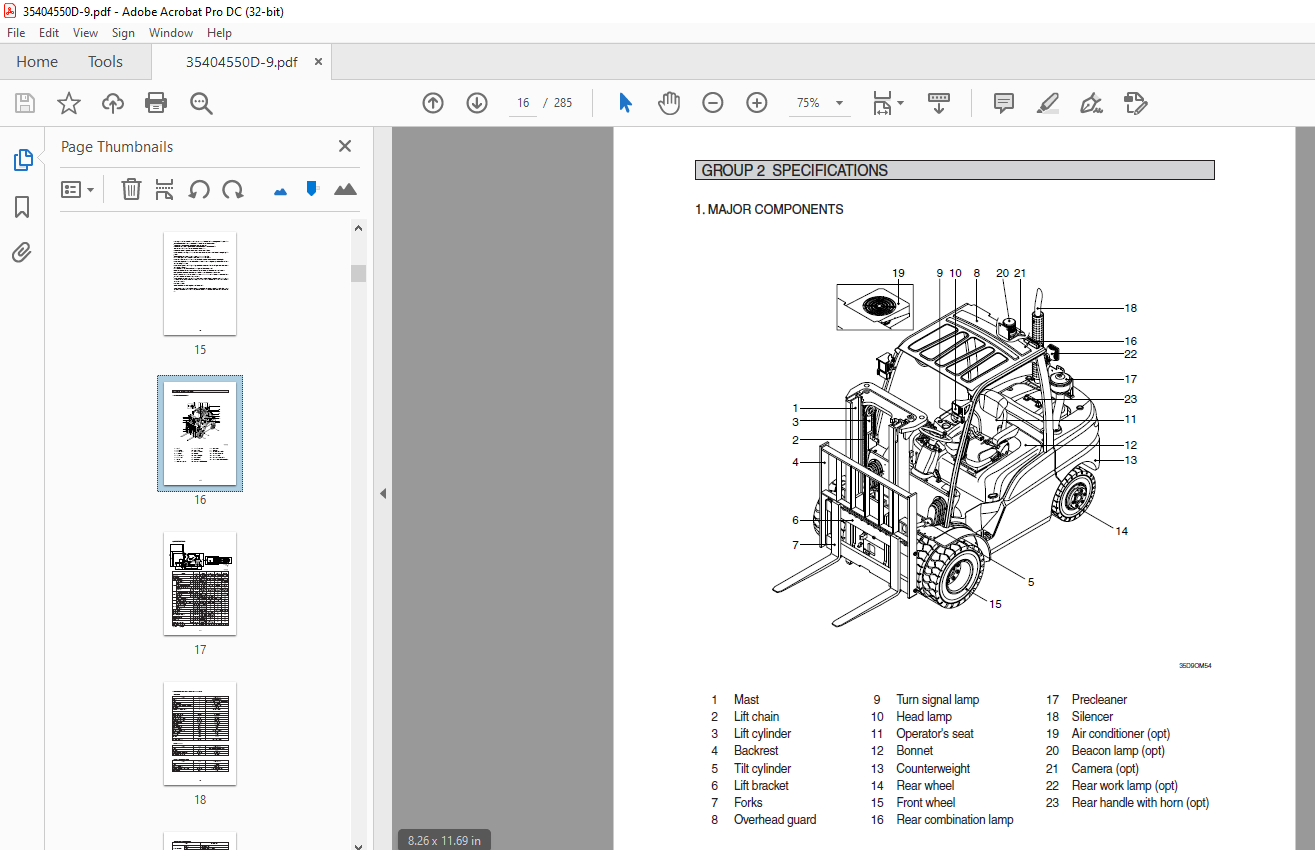Save the file with the floppy disk icon
The height and width of the screenshot is (850, 1315).
pos(25,103)
